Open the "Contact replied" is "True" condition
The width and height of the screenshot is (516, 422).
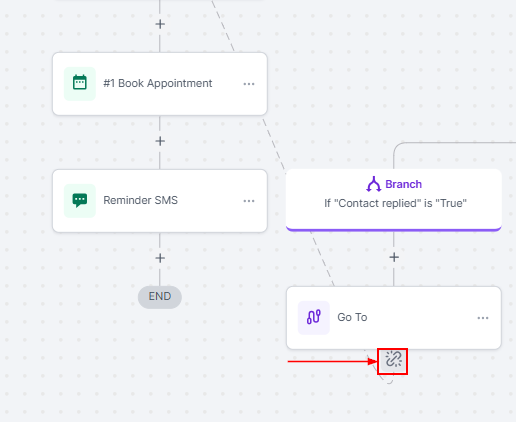(396, 203)
